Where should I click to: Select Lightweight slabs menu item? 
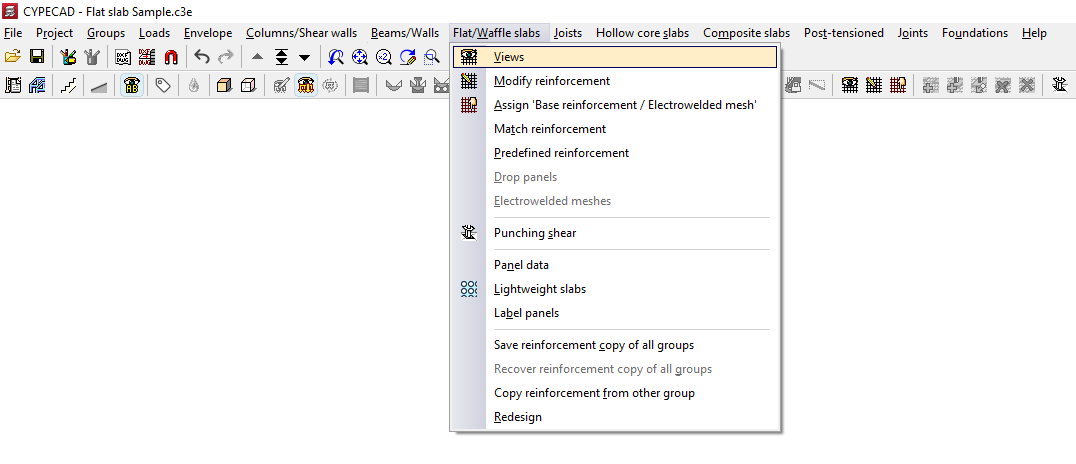click(540, 289)
